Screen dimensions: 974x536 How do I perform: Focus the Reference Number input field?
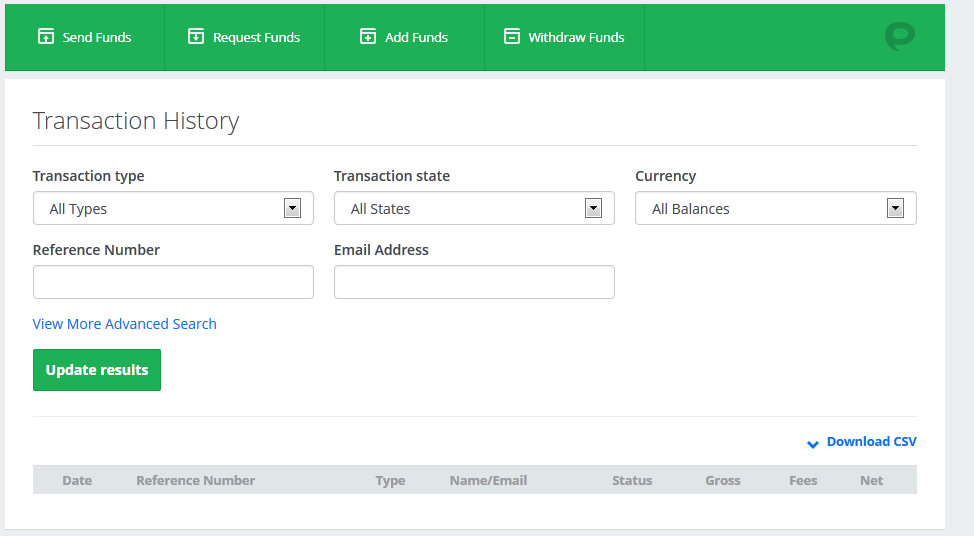(x=173, y=282)
